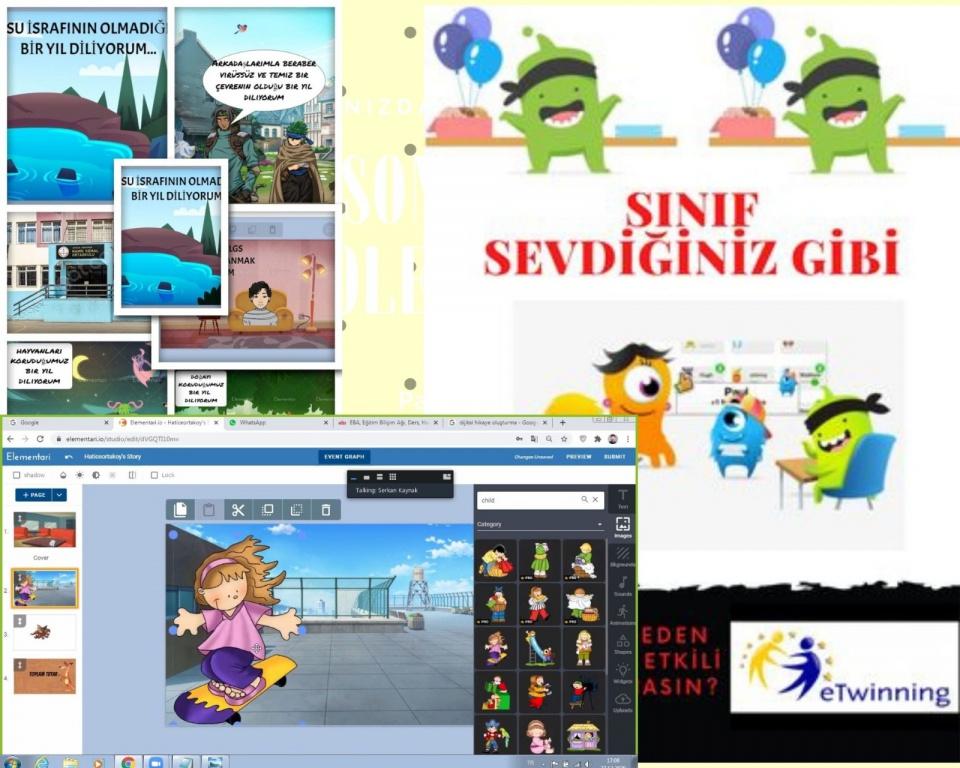Toggle the Lock checkbox
The width and height of the screenshot is (960, 768).
[154, 475]
